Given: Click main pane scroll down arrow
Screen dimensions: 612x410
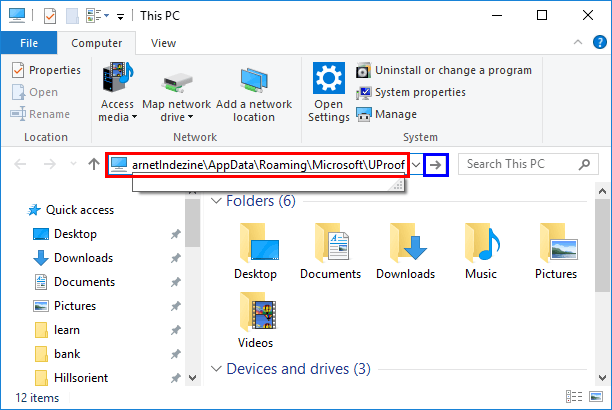Looking at the screenshot, I should (x=602, y=378).
